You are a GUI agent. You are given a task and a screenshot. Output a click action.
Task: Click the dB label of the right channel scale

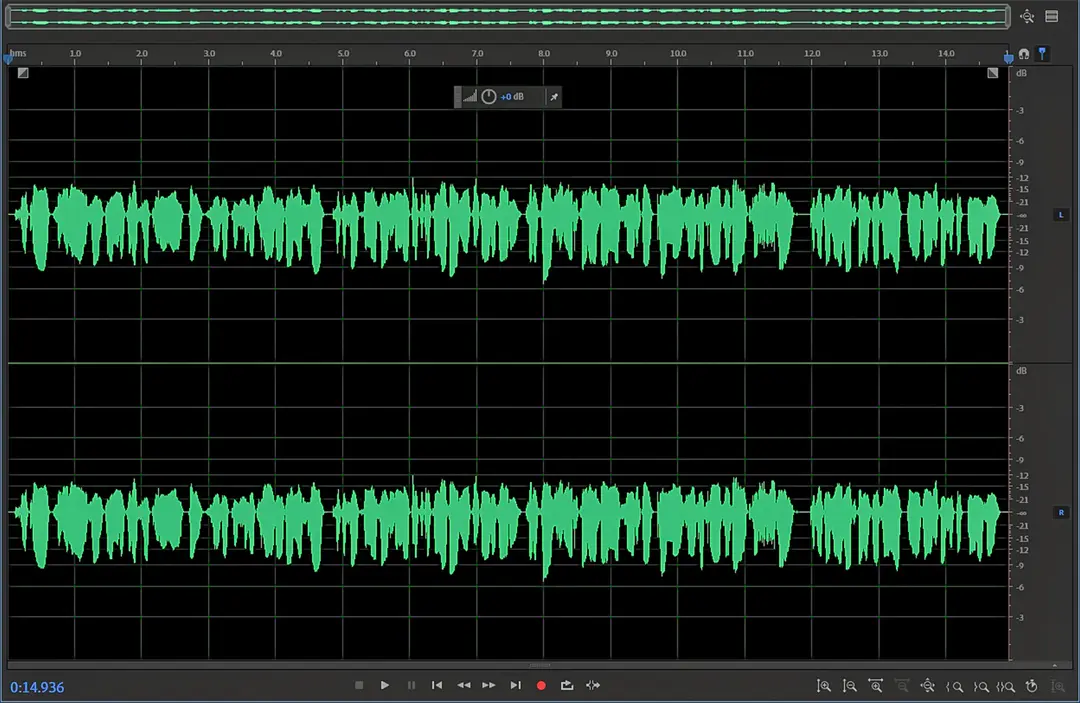[1021, 370]
